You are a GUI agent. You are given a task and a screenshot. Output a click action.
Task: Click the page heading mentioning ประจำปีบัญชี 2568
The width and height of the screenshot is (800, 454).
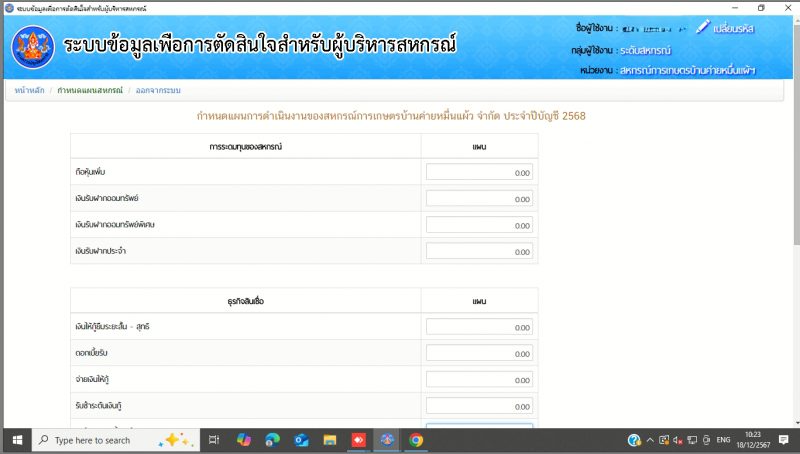click(391, 116)
